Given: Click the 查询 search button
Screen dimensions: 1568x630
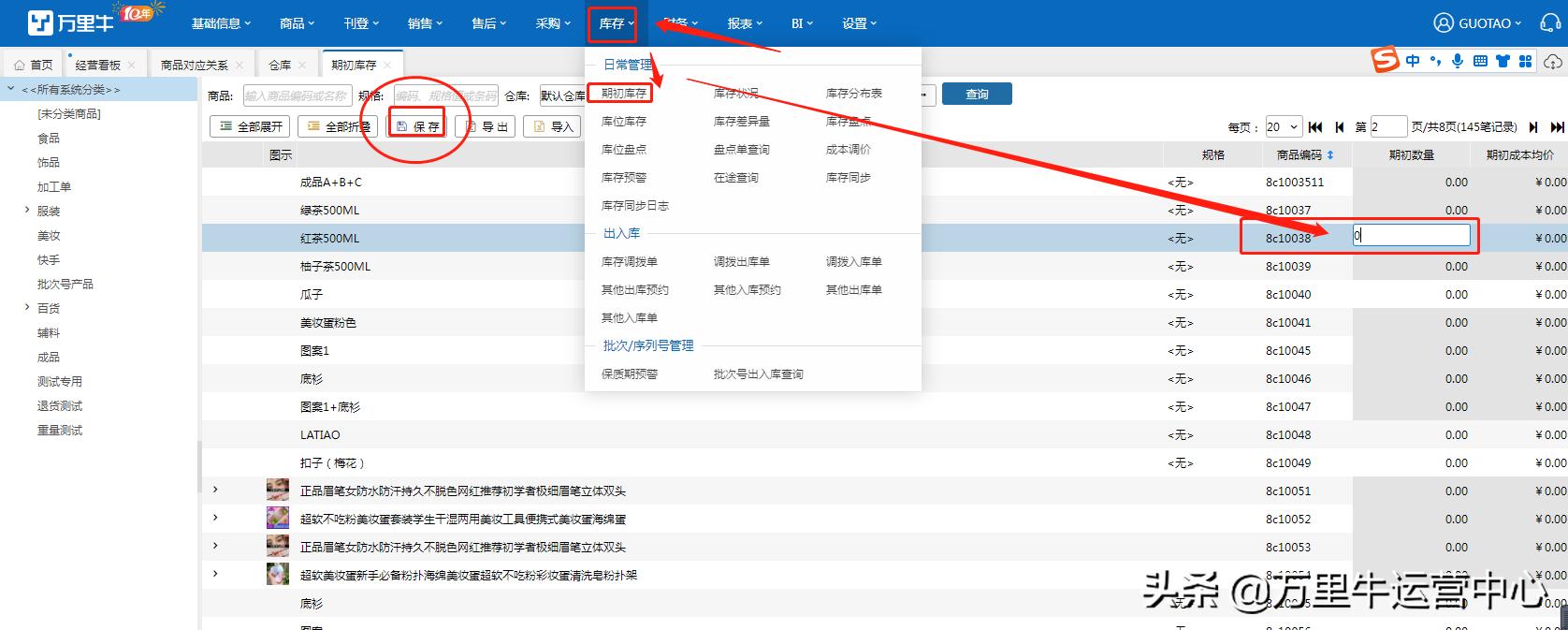Looking at the screenshot, I should pos(977,95).
